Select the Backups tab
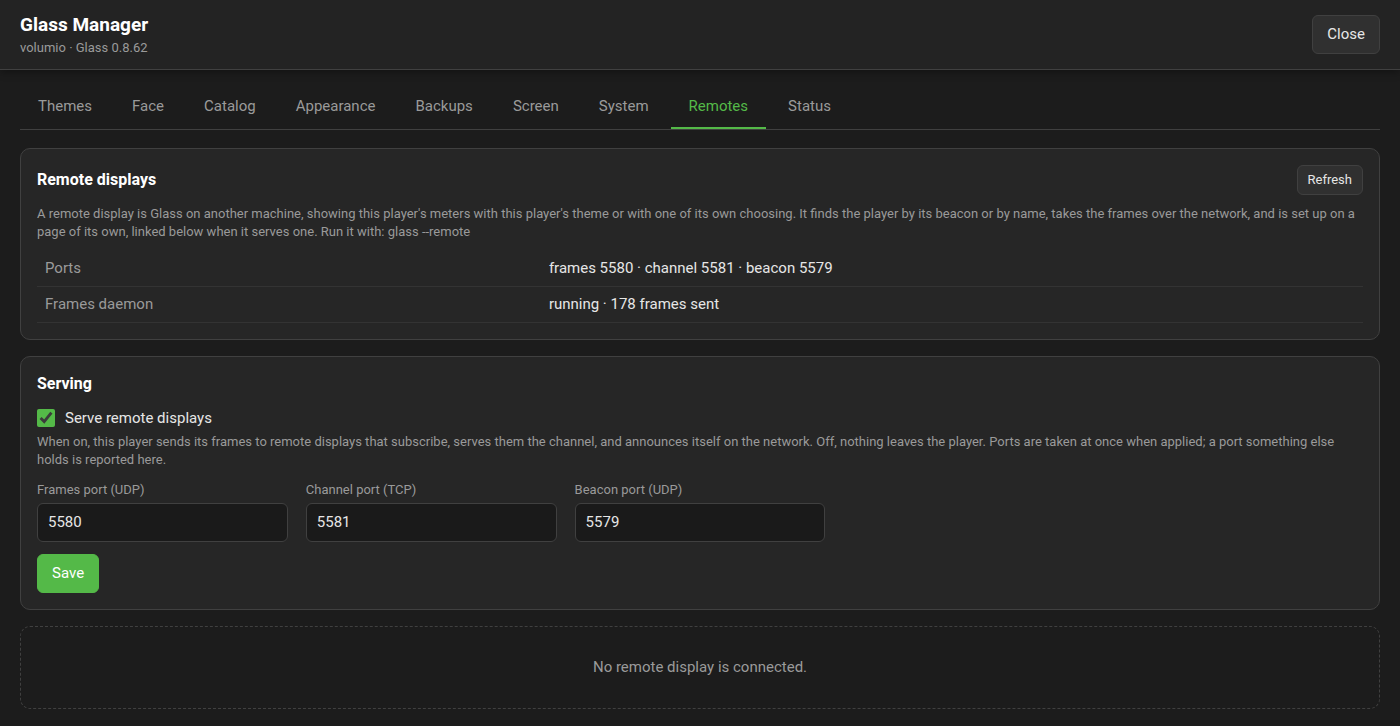This screenshot has height=726, width=1400. coord(444,106)
